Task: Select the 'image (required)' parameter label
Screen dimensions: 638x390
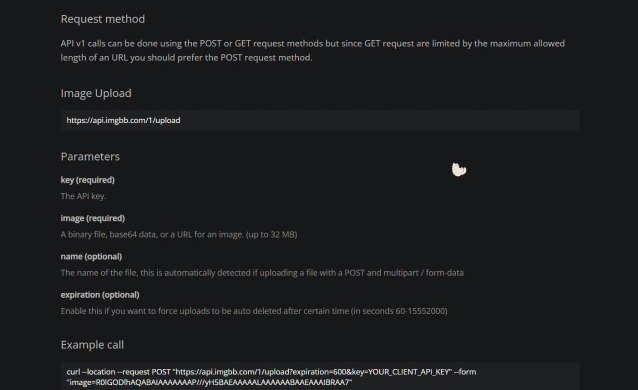Action: [x=93, y=218]
